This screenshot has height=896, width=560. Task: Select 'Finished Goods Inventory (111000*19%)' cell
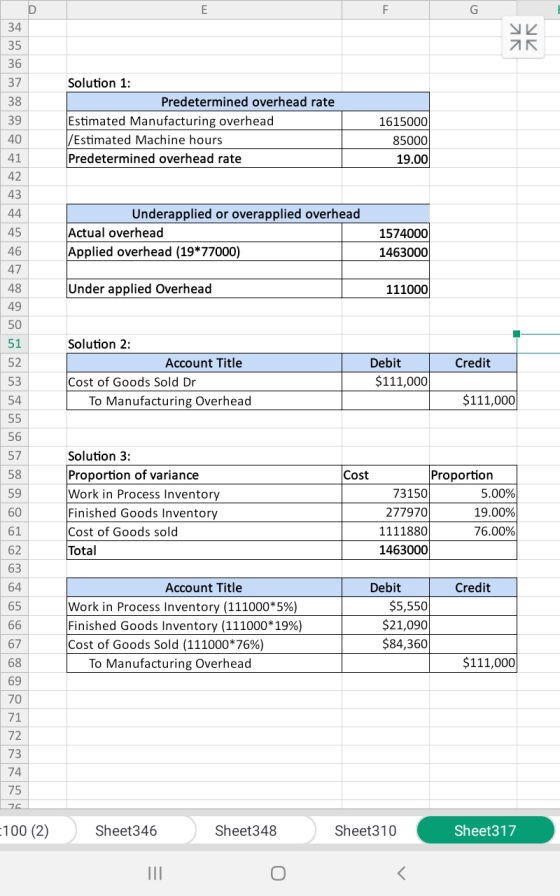coord(204,625)
